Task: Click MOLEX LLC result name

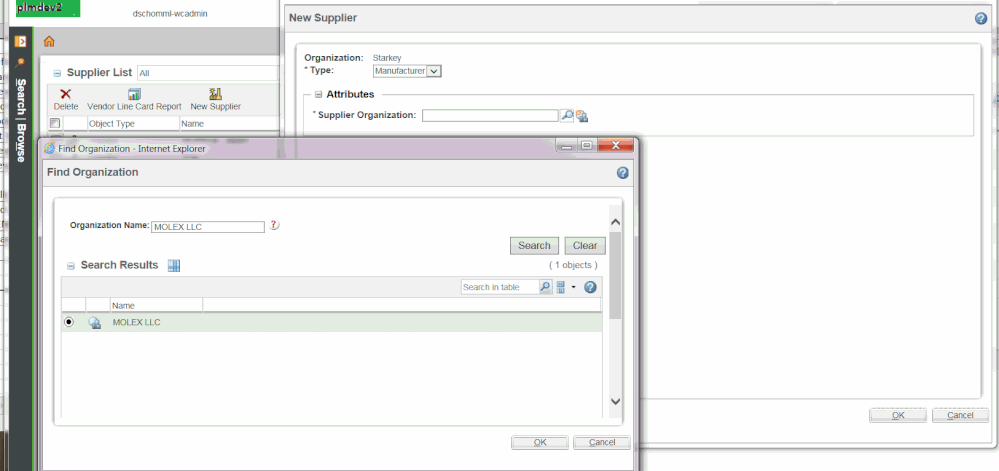Action: pos(136,322)
